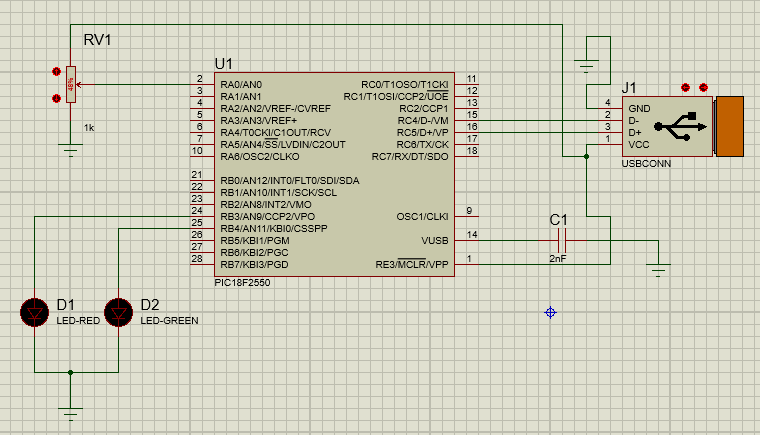Click the RA6/OSC2/CLKO pin label
Image resolution: width=760 pixels, height=435 pixels.
point(260,157)
